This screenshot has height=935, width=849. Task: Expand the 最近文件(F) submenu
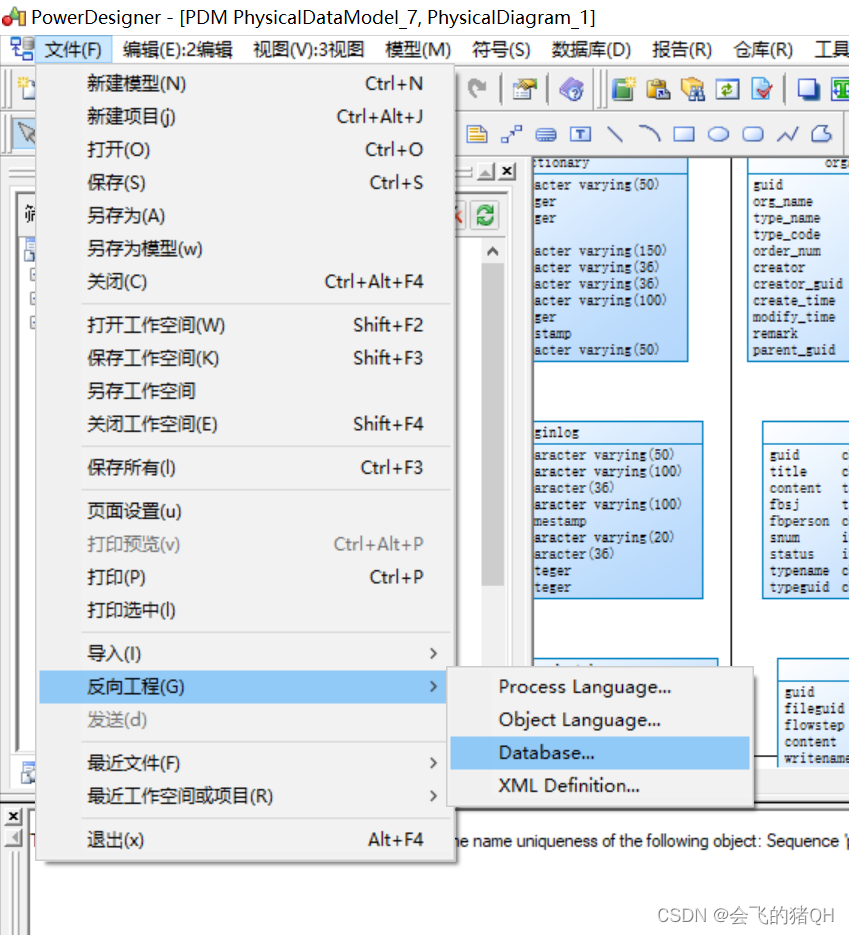point(243,763)
